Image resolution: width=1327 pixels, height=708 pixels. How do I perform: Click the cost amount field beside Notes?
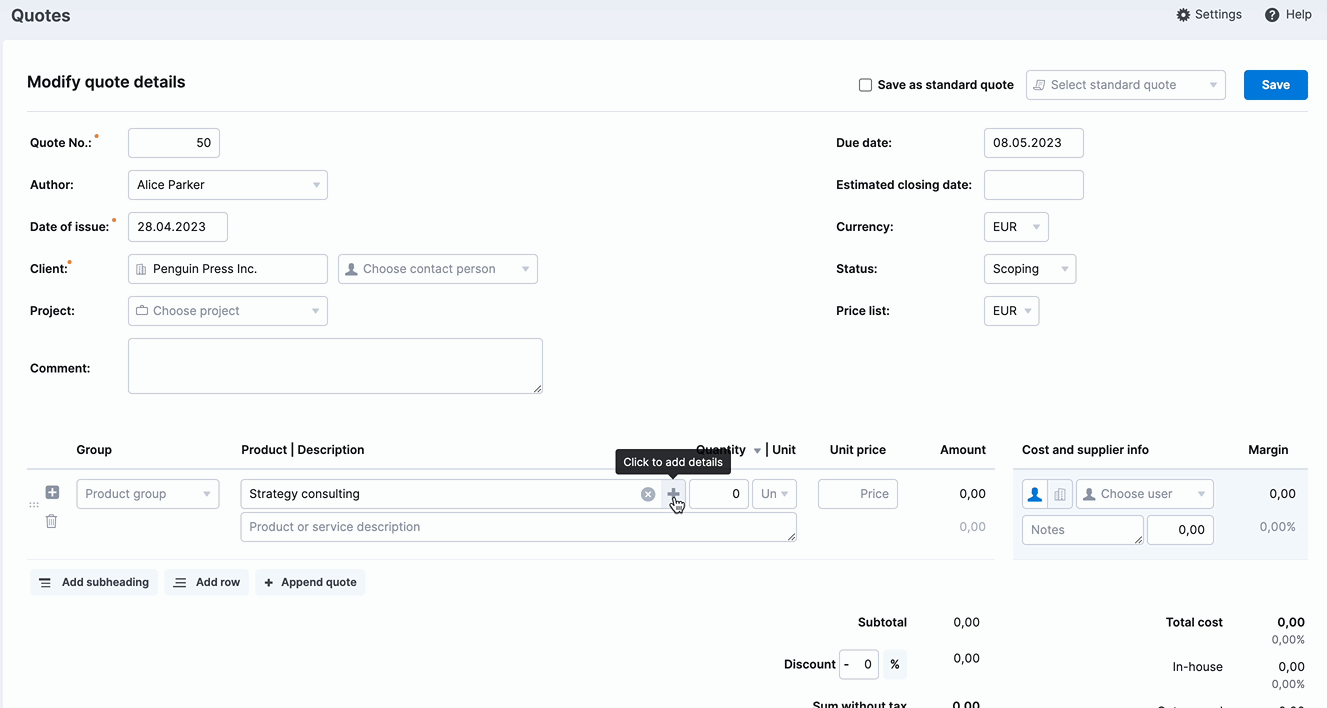1180,530
